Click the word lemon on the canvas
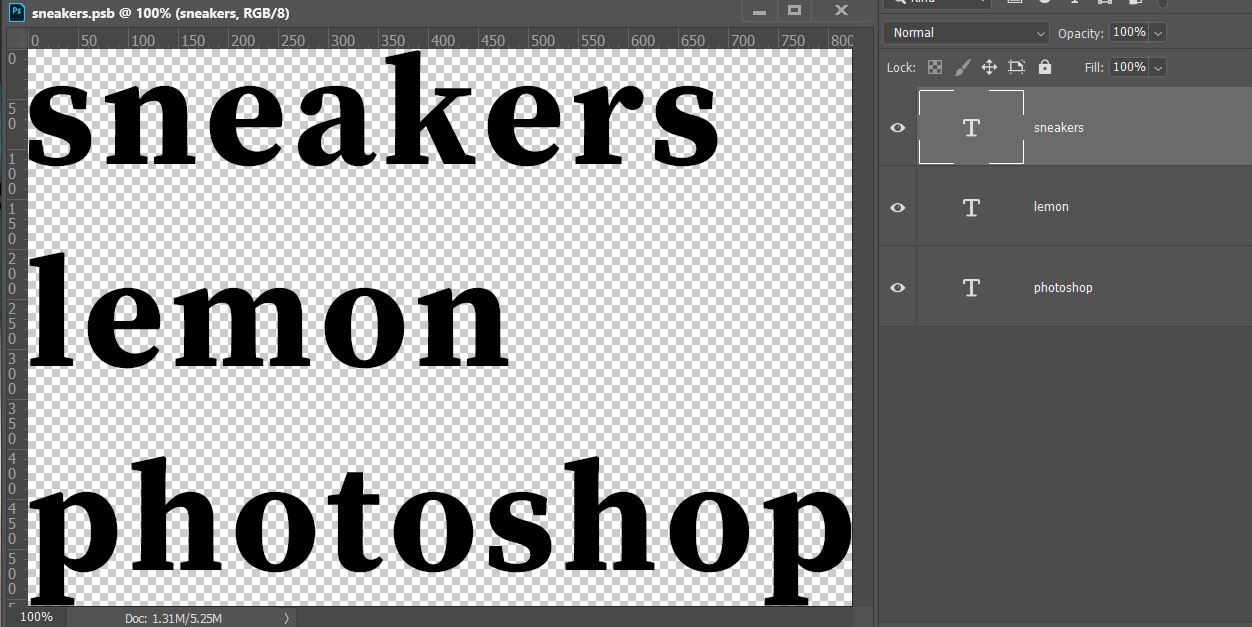The image size is (1252, 627). tap(269, 312)
